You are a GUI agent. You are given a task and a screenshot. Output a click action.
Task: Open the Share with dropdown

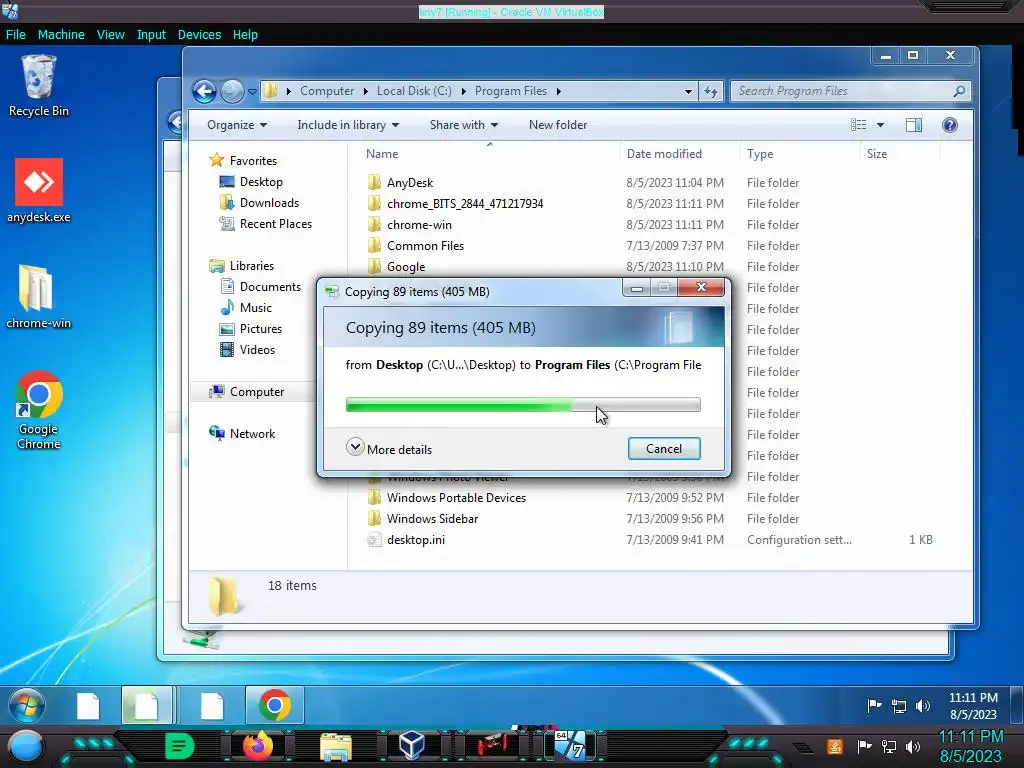coord(464,125)
